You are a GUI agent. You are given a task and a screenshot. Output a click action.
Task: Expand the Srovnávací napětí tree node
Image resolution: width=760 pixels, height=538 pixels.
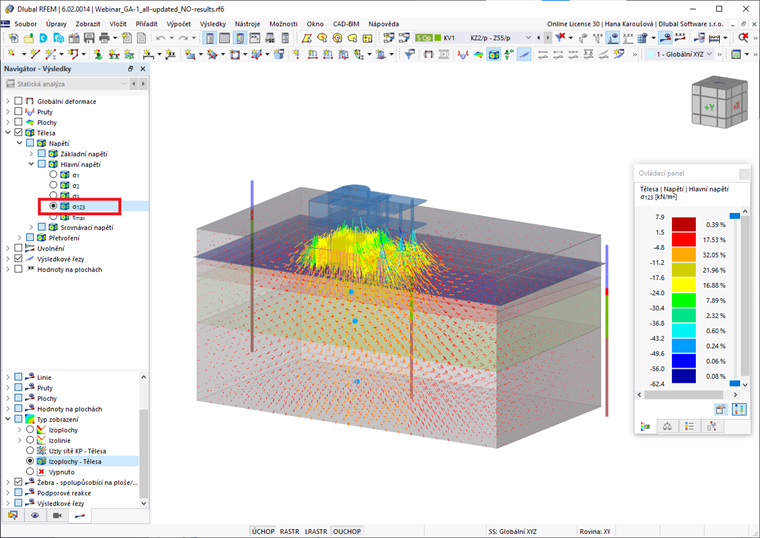point(31,227)
